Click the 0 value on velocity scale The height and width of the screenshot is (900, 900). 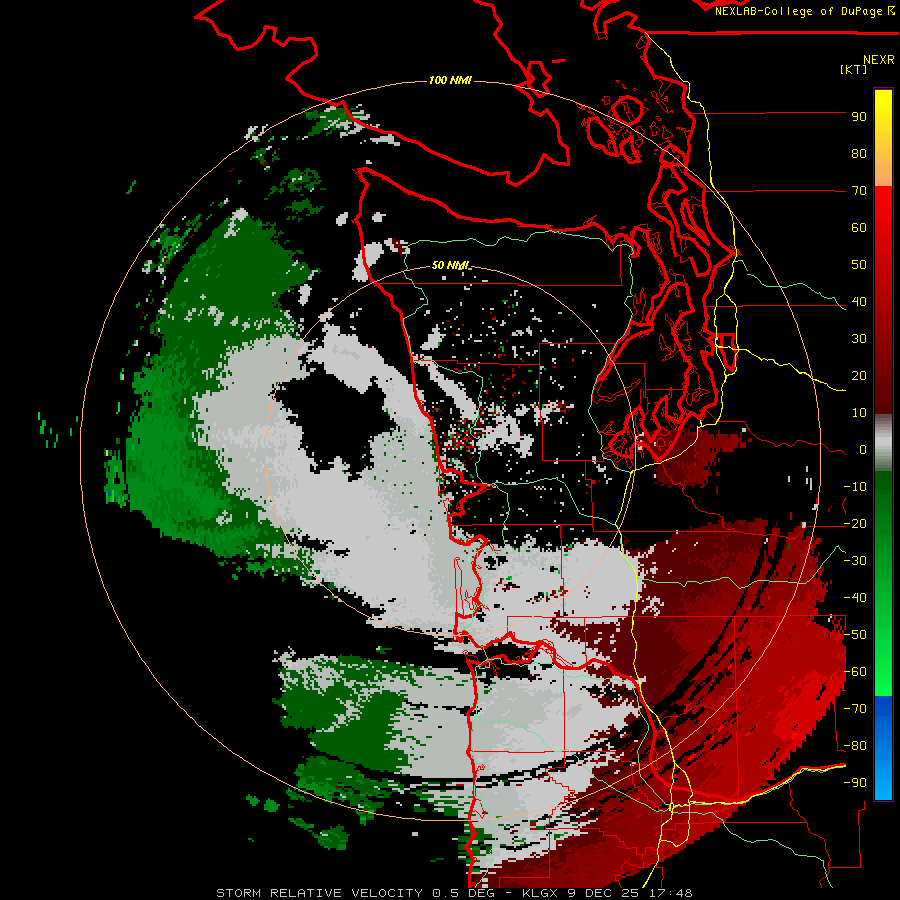tap(863, 450)
